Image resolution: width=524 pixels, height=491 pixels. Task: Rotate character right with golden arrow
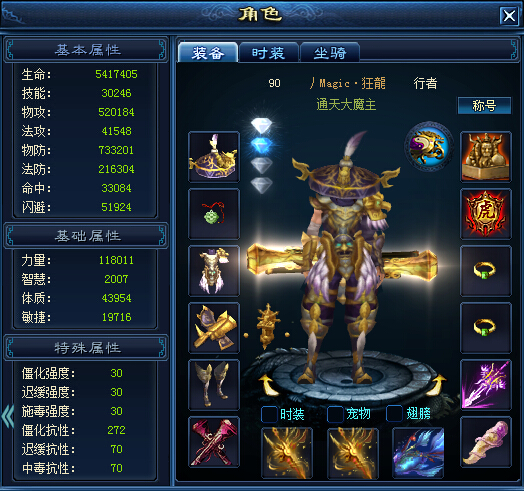pyautogui.click(x=438, y=385)
